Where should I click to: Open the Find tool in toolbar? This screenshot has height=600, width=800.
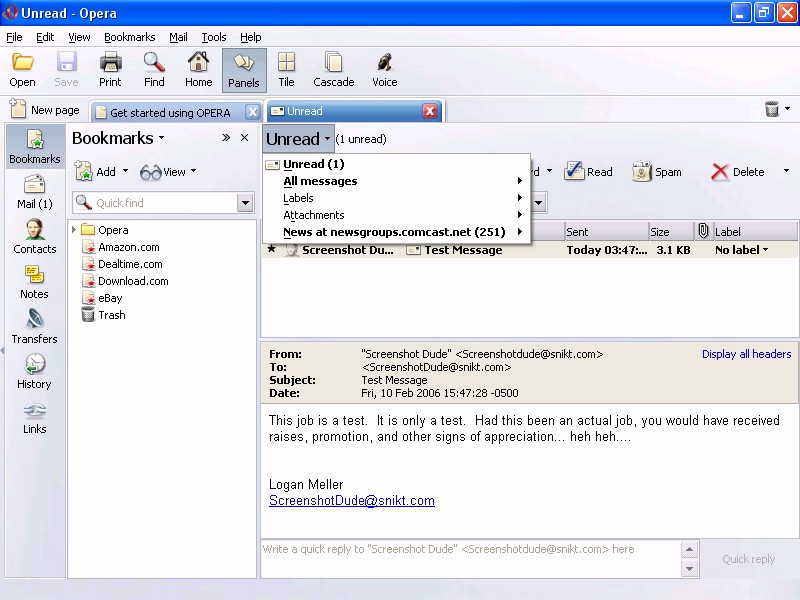[x=154, y=70]
